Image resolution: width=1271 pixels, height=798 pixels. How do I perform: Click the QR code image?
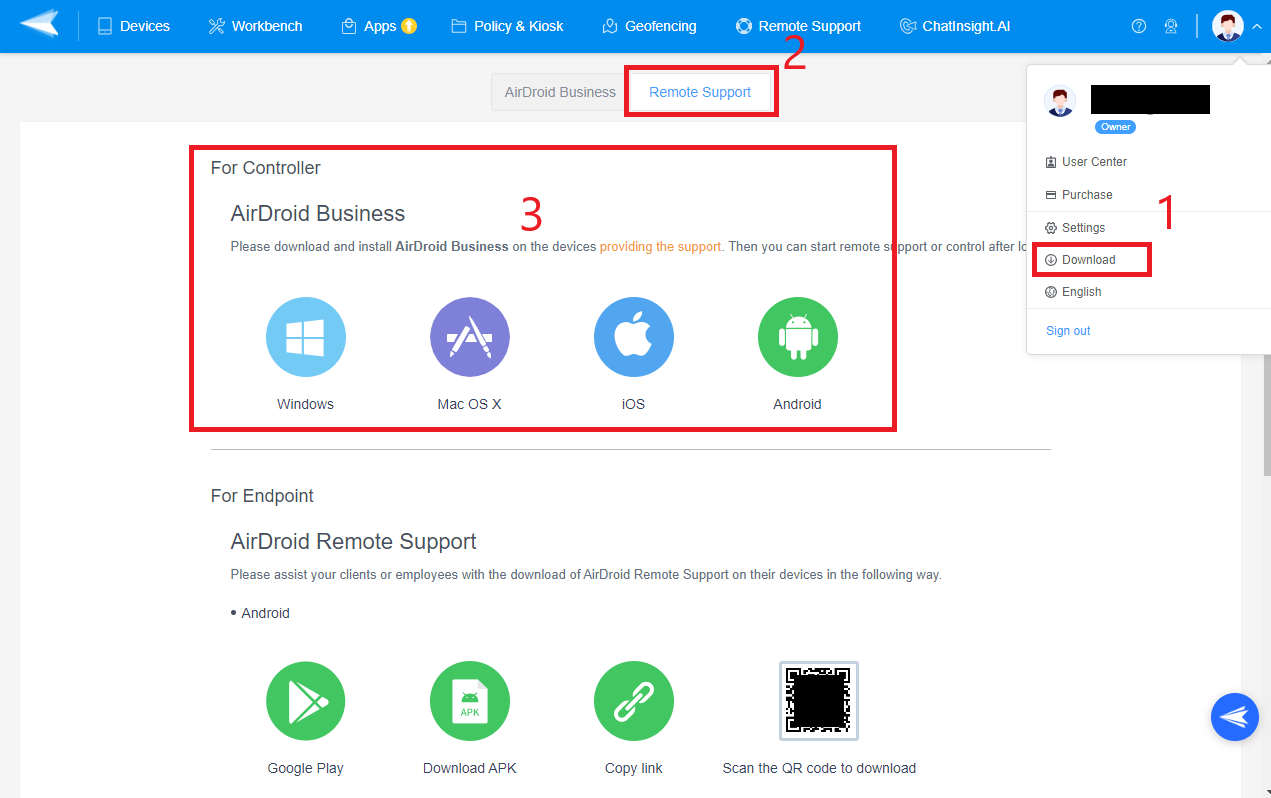coord(819,701)
